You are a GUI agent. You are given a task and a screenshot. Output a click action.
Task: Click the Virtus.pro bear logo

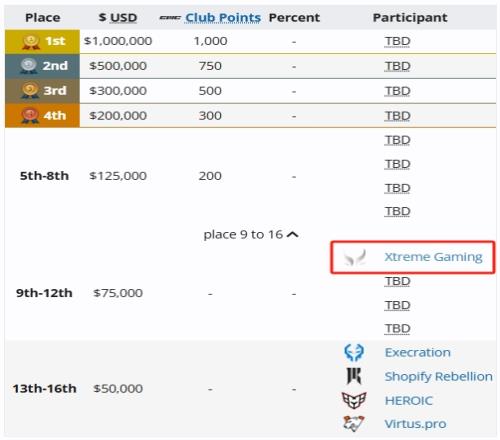(x=354, y=424)
